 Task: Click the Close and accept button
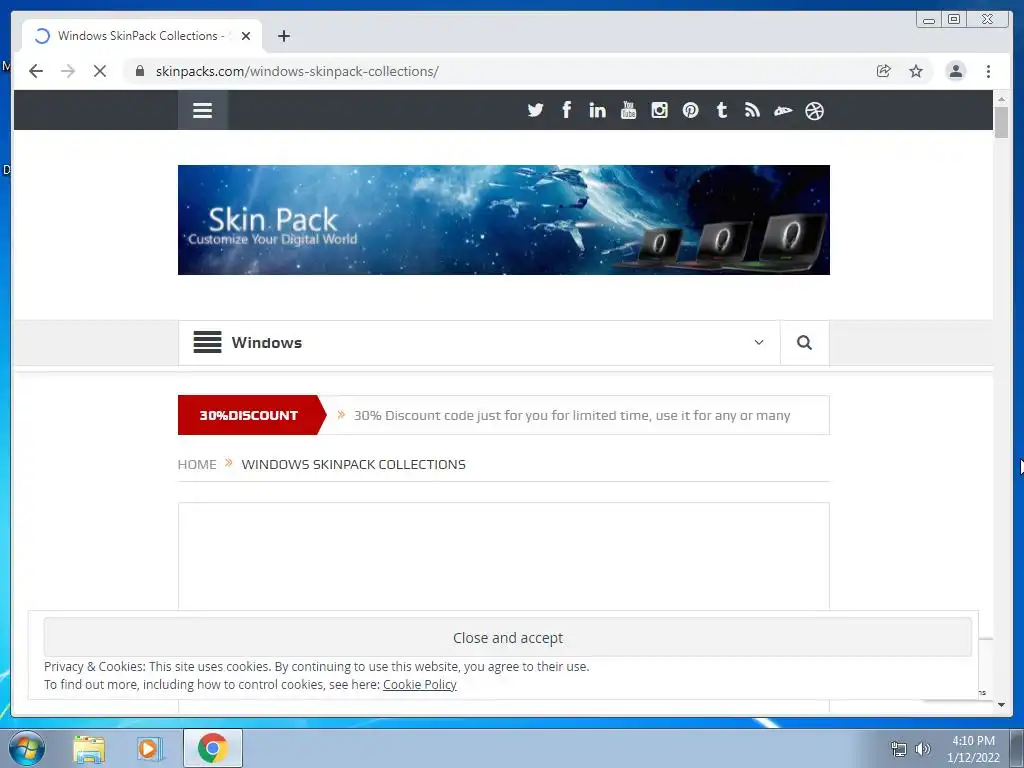507,637
